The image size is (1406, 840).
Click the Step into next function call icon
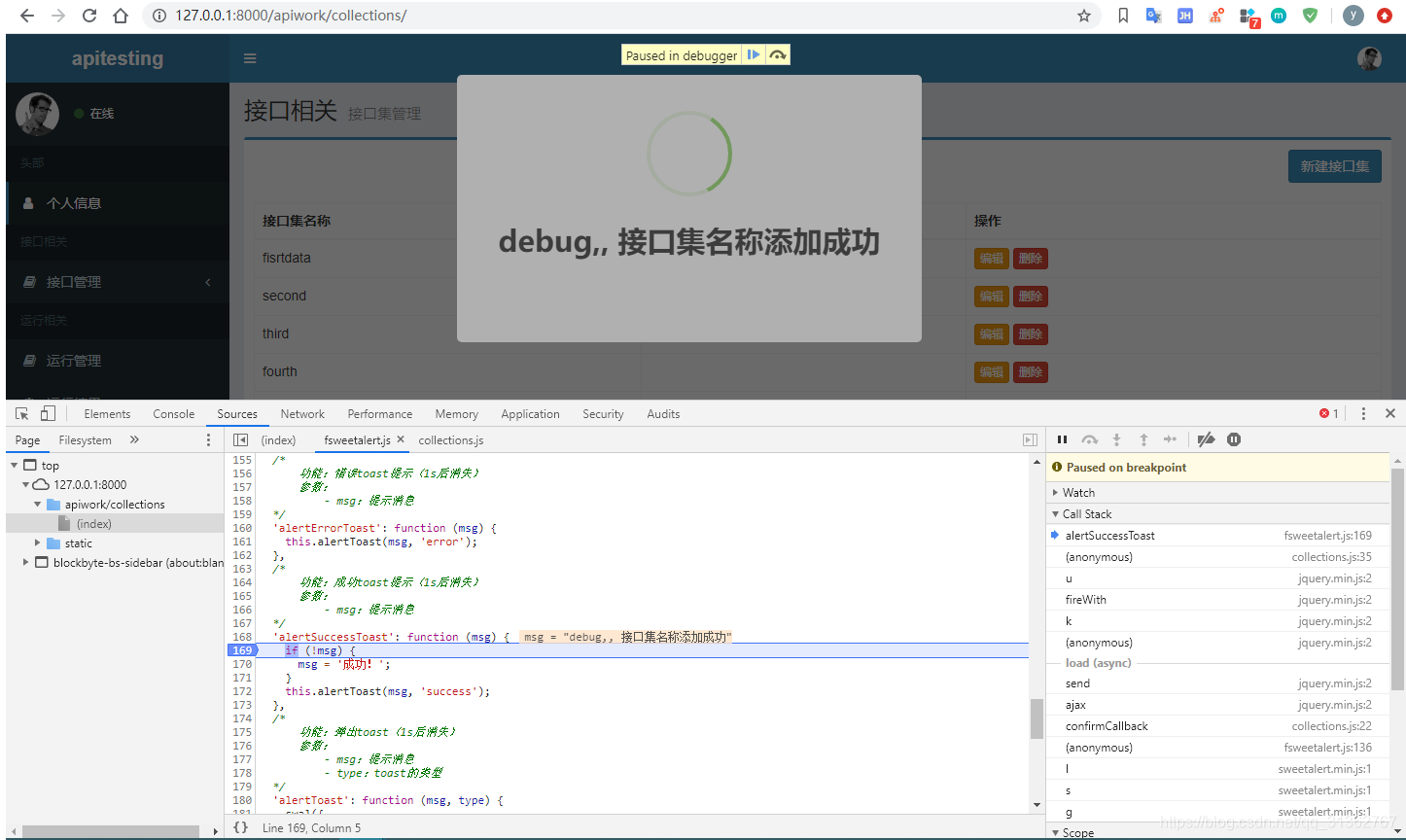tap(1116, 439)
